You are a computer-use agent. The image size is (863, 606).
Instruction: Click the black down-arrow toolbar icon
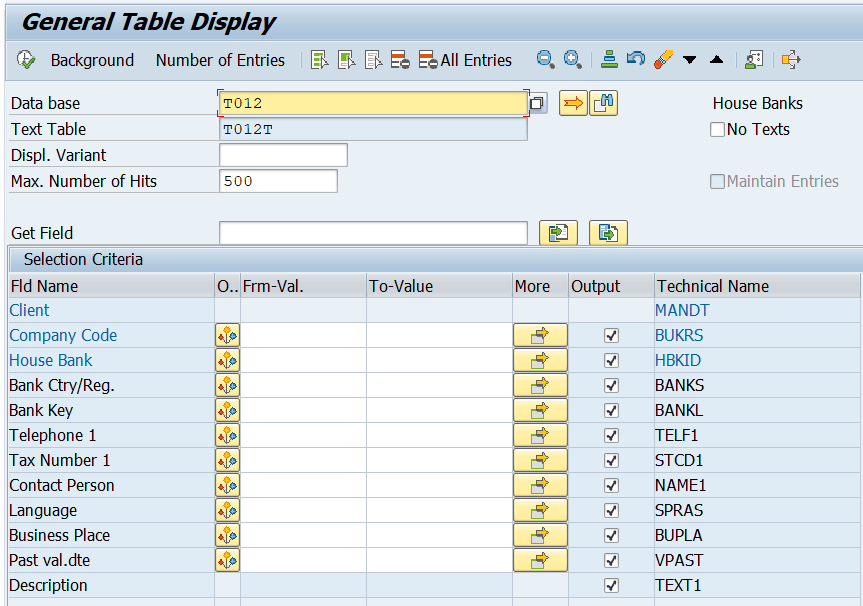690,59
